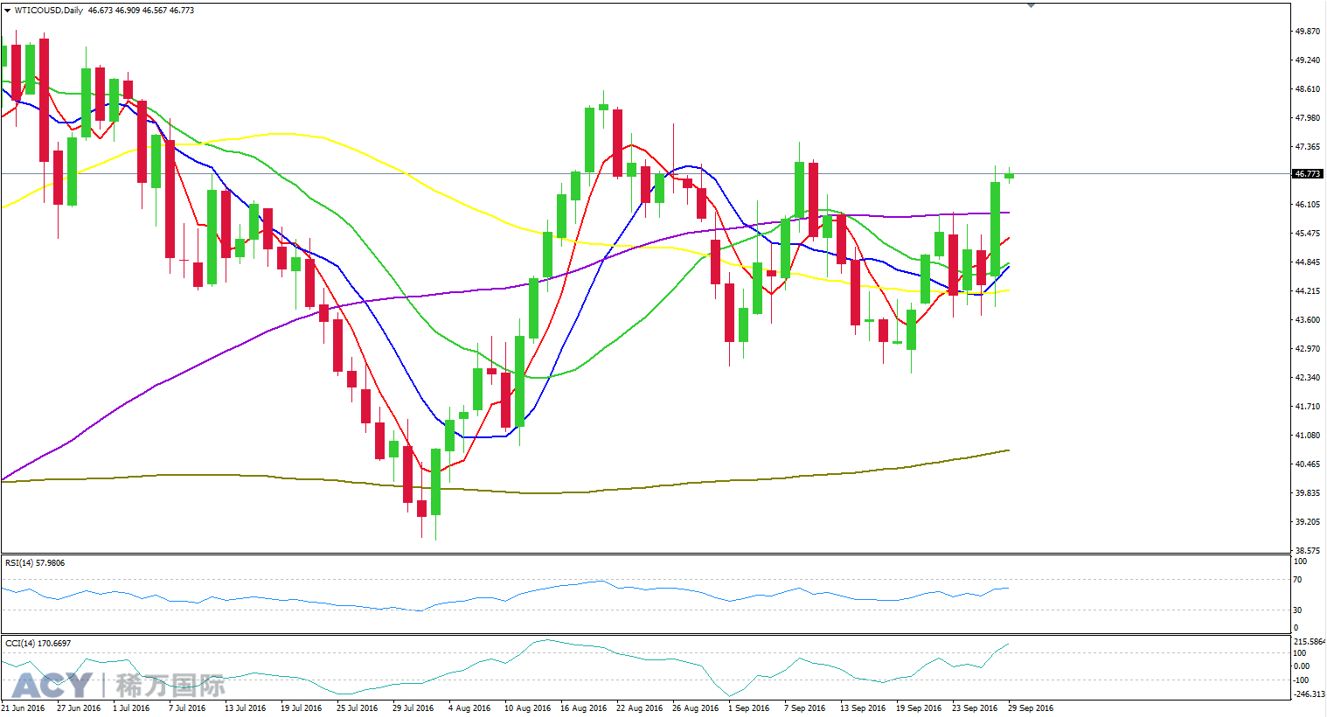Click the 38.575 price axis label
1327x717 pixels.
coord(1306,551)
